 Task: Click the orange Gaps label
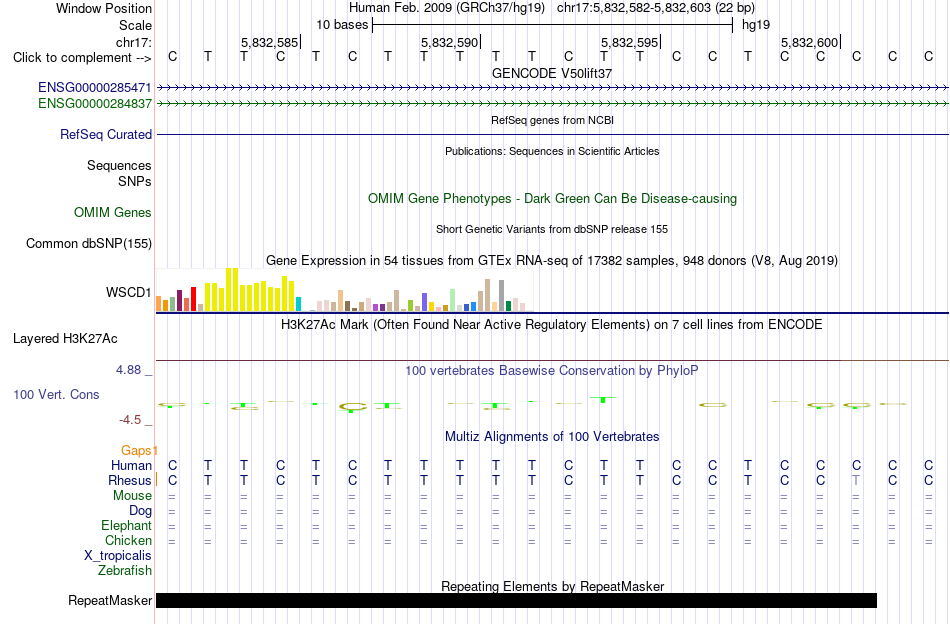click(x=136, y=450)
